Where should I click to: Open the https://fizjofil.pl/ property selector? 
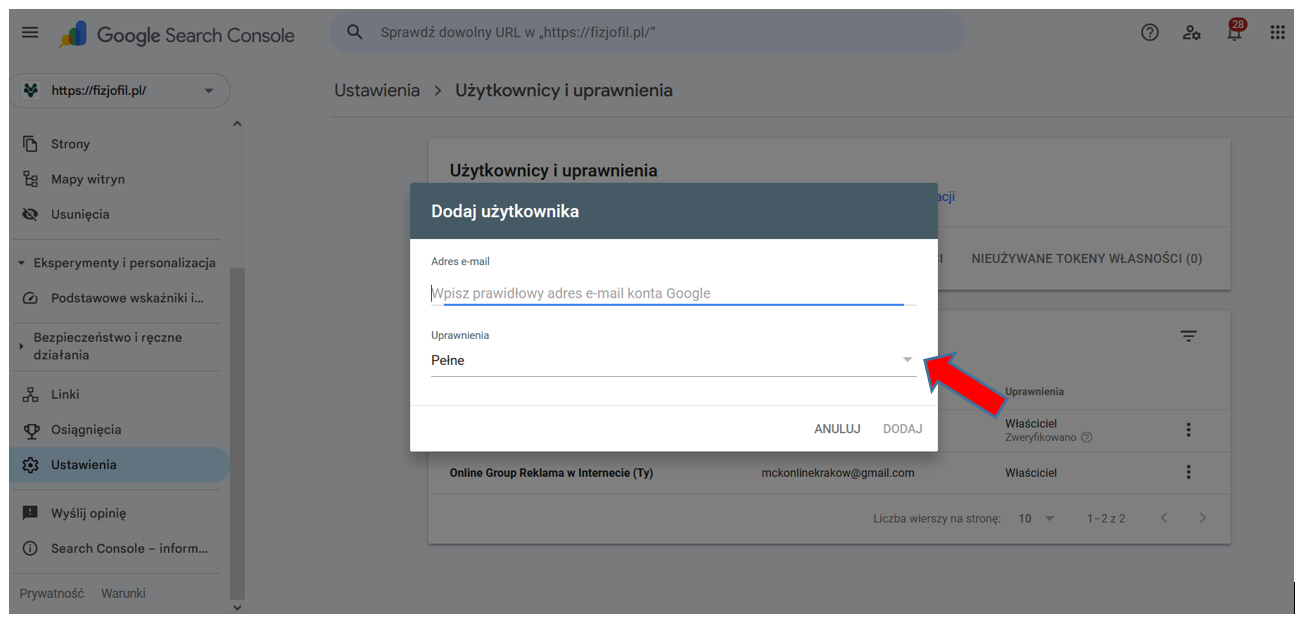point(120,91)
